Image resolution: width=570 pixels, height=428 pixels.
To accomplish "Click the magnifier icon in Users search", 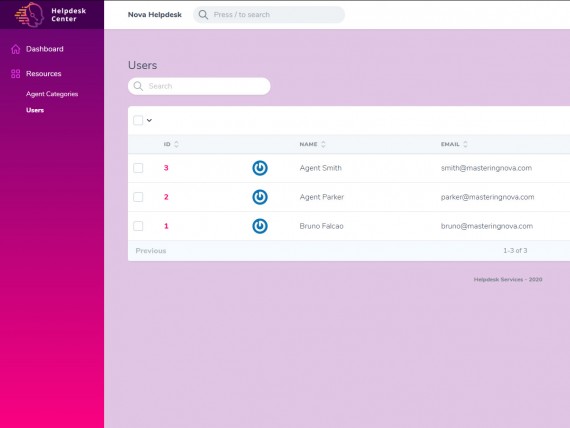I will pyautogui.click(x=138, y=86).
